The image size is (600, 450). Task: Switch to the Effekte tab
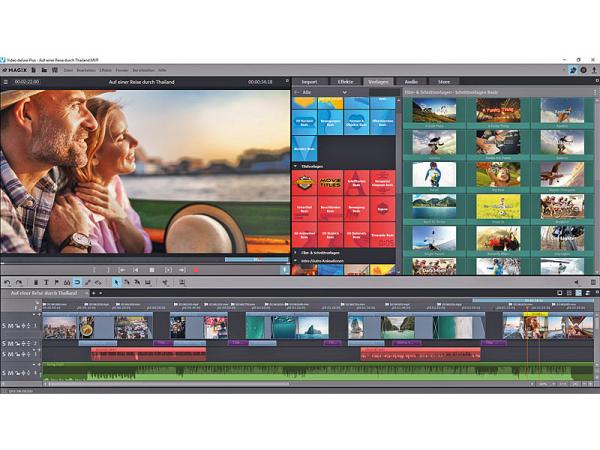(x=345, y=81)
